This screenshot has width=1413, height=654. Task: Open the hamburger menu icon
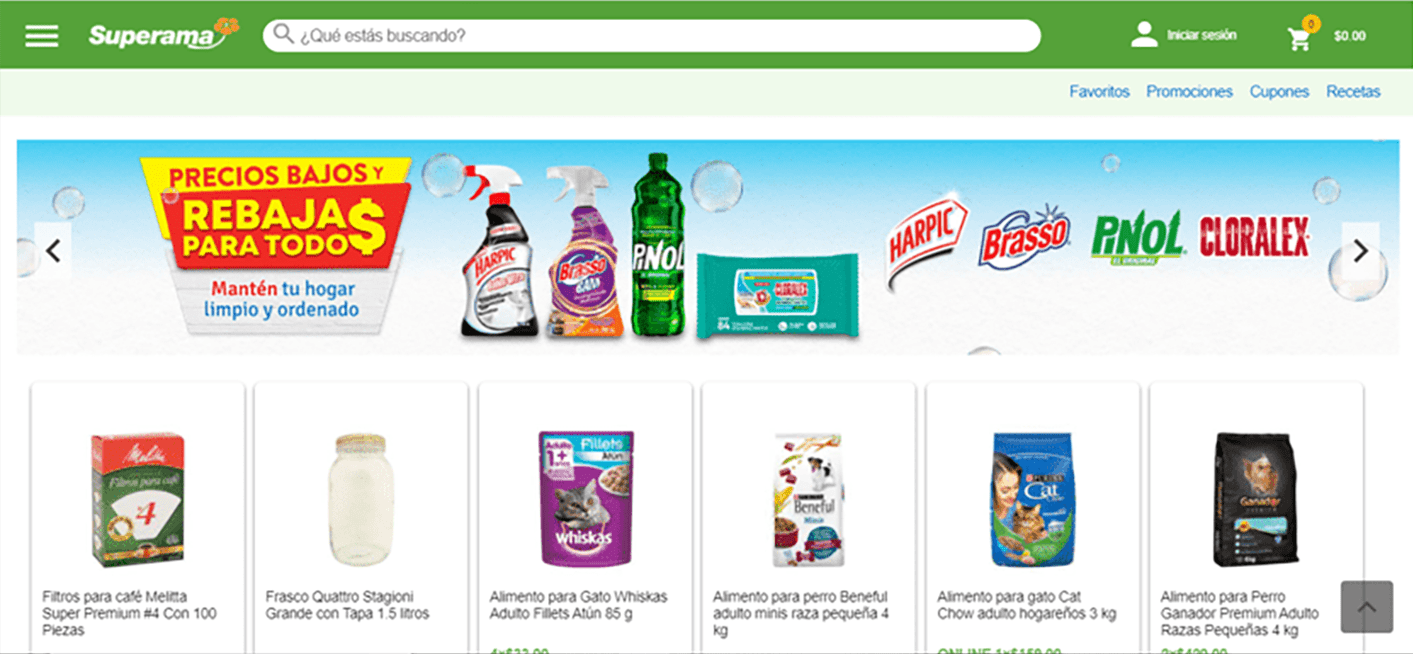point(42,36)
